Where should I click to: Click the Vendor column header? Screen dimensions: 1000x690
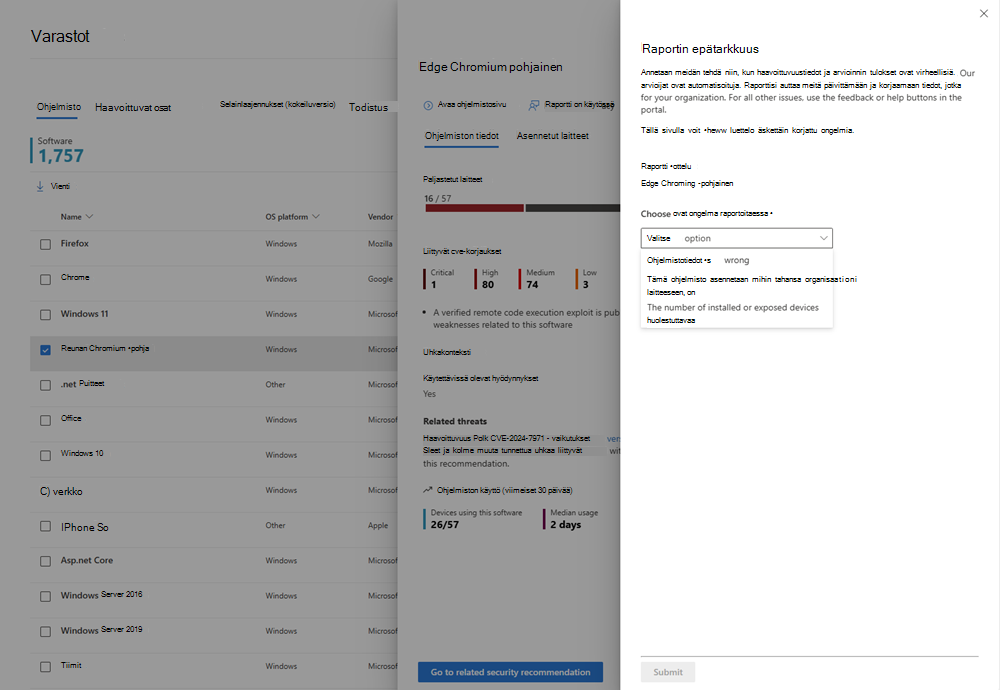(x=380, y=217)
